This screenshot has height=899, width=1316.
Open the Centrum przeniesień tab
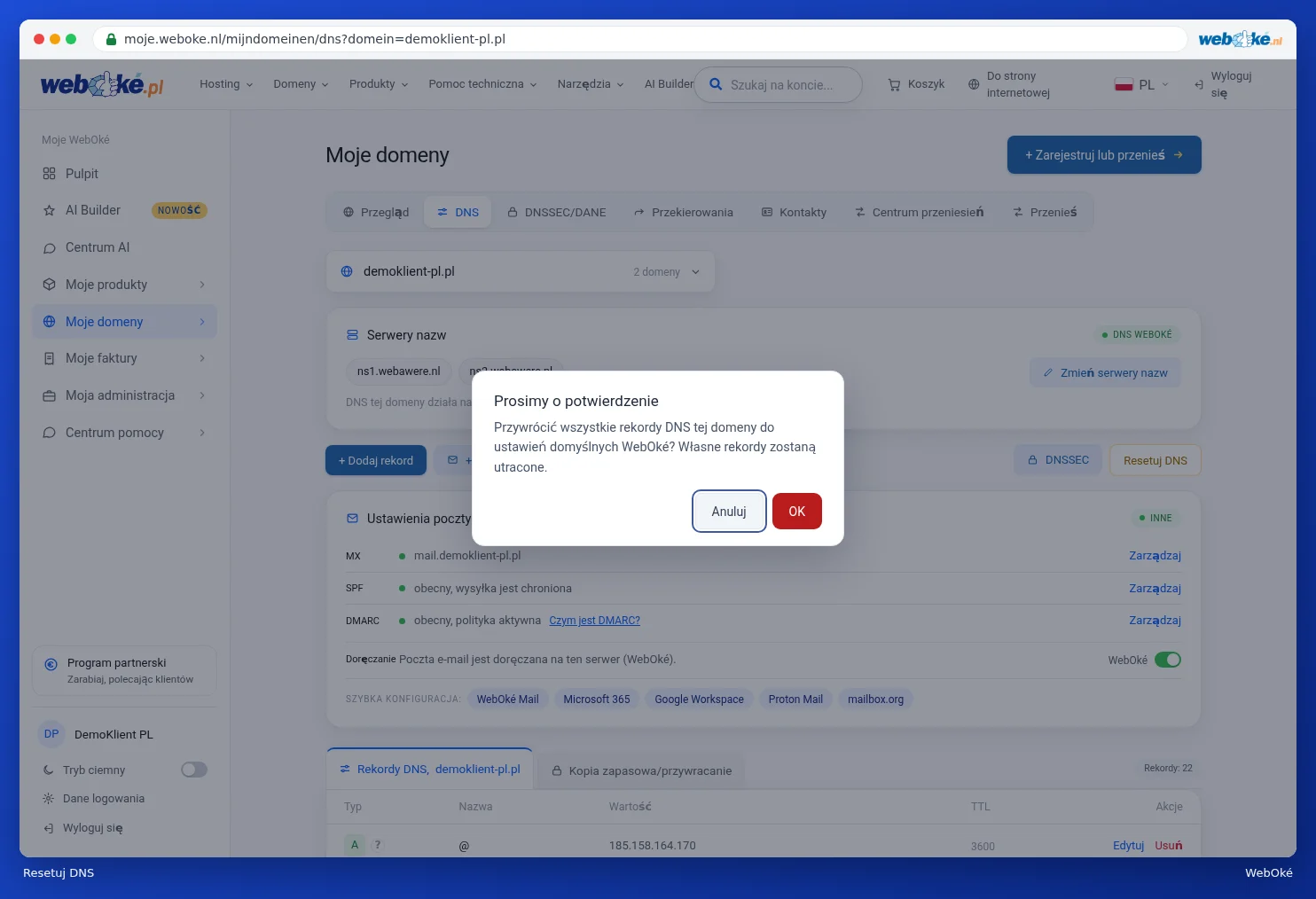919,212
